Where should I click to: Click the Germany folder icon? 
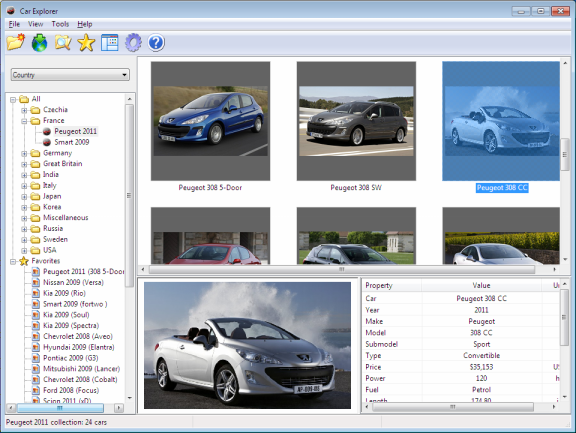(35, 153)
